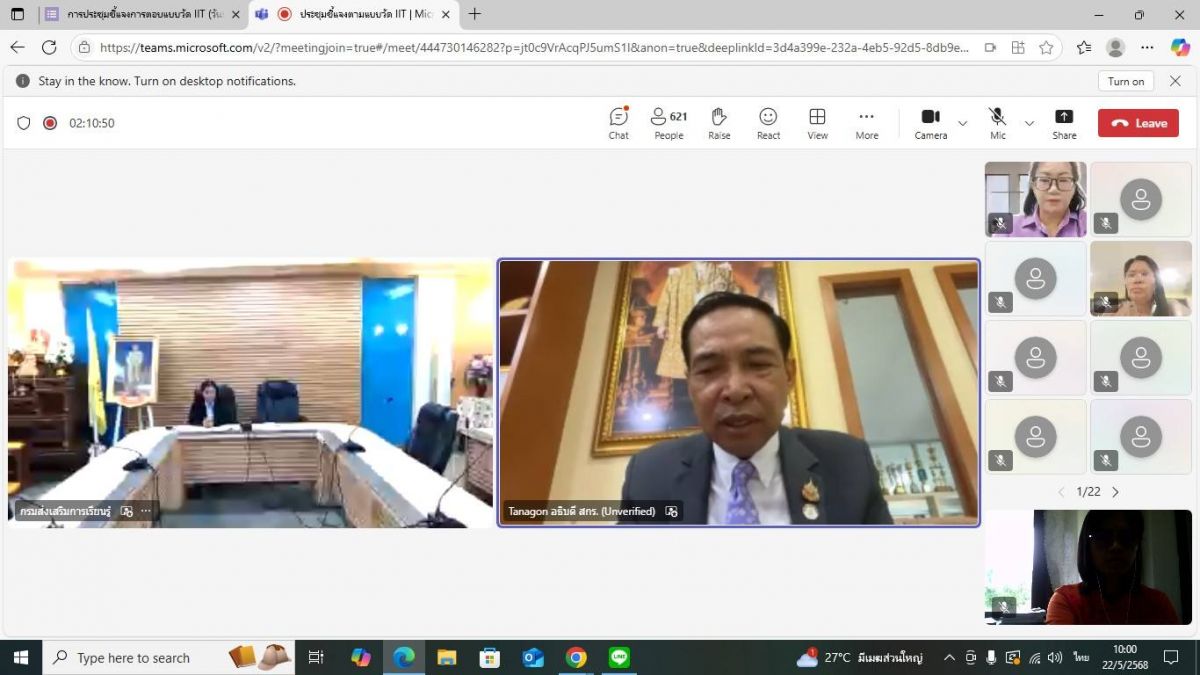This screenshot has height=675, width=1200.
Task: Toggle the Mic mute state
Action: point(997,123)
